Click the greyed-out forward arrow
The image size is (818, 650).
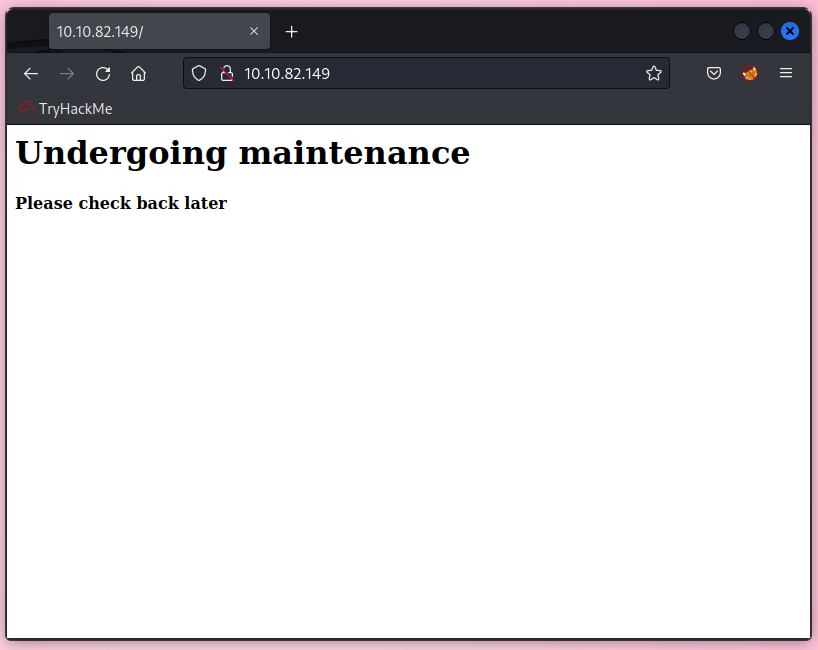(67, 73)
